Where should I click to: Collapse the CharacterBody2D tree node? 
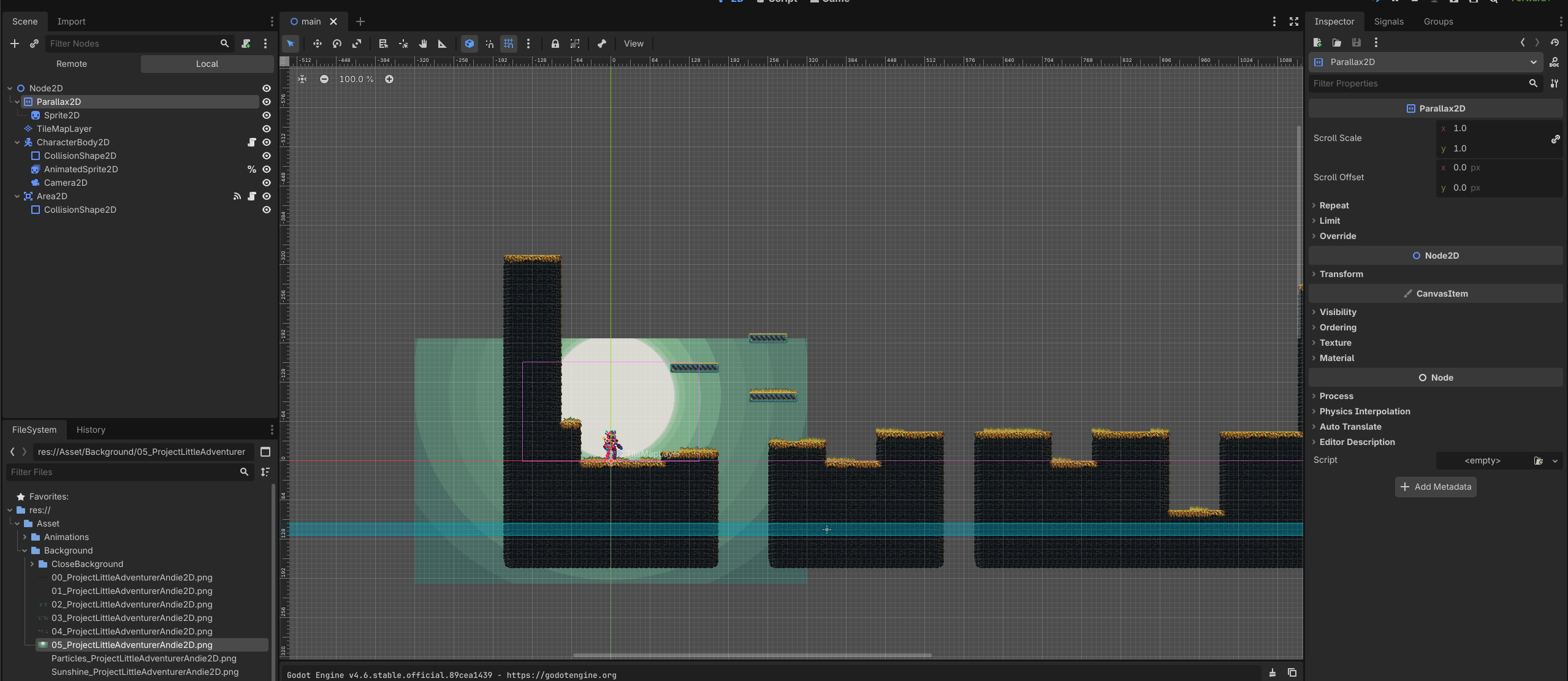[17, 142]
